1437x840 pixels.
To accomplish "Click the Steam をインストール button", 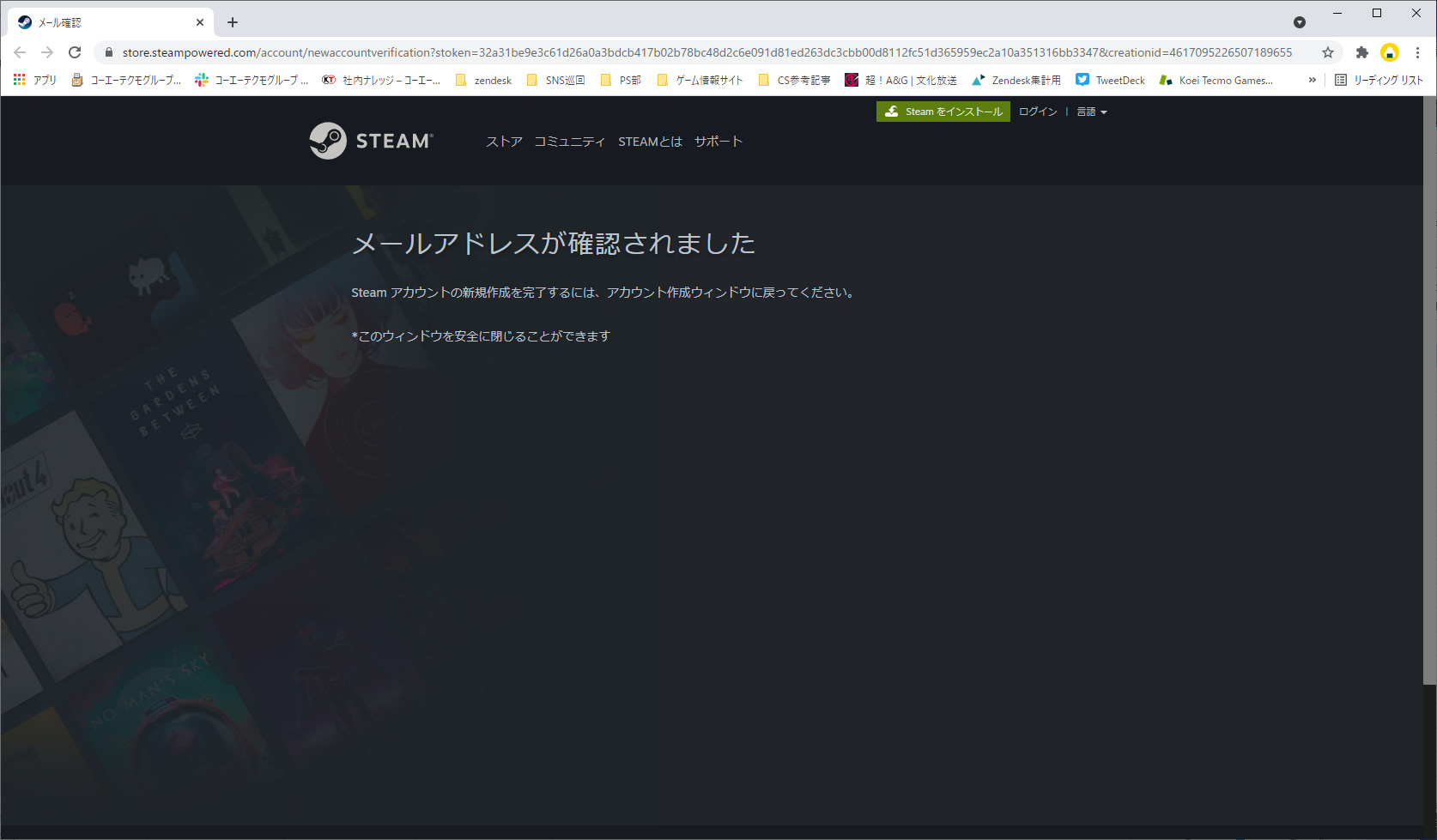I will (943, 112).
